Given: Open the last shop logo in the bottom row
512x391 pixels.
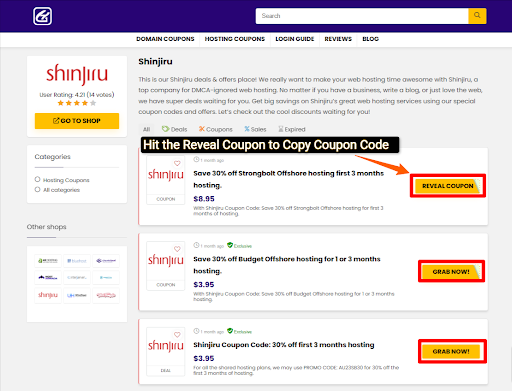Looking at the screenshot, I should tap(106, 295).
